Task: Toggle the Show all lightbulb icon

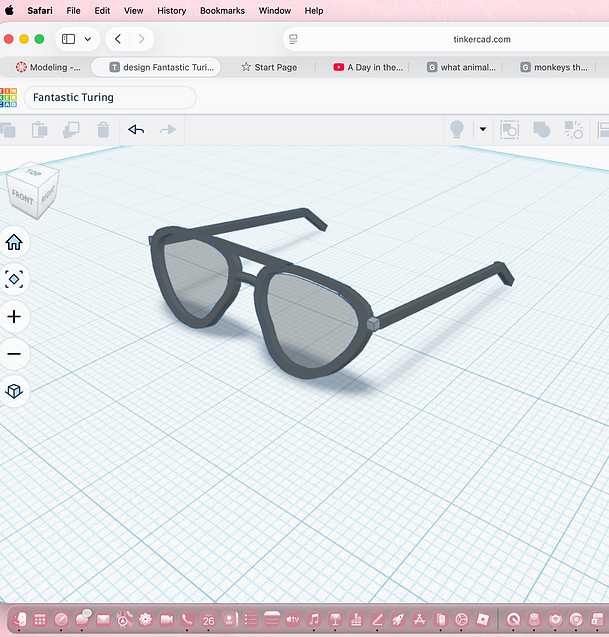Action: click(457, 130)
